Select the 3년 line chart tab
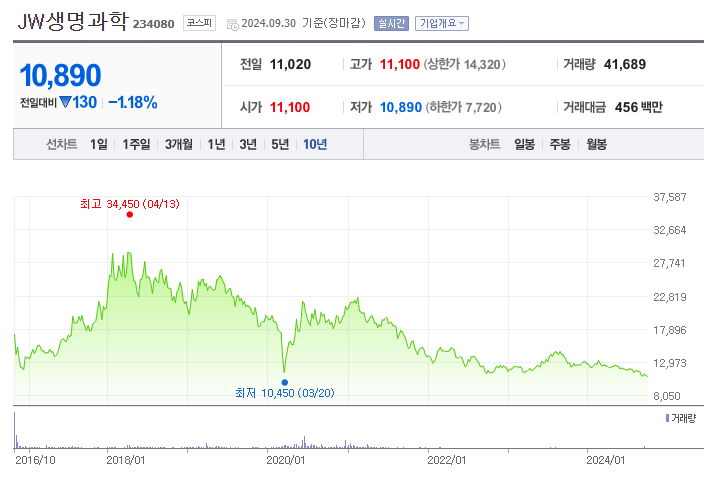704x478 pixels. coord(248,144)
